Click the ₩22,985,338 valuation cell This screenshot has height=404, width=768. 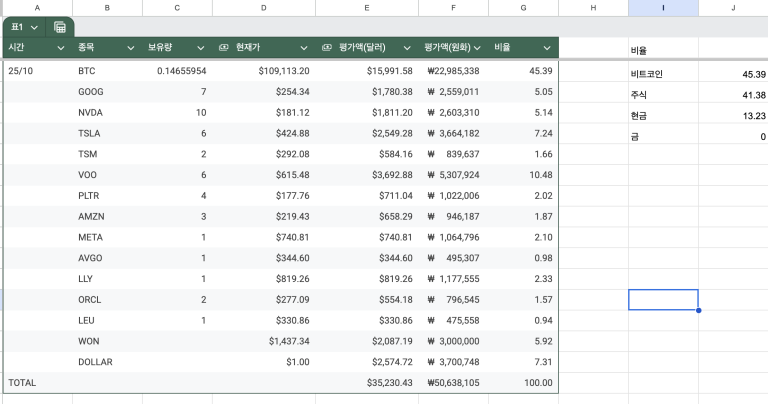pyautogui.click(x=453, y=71)
